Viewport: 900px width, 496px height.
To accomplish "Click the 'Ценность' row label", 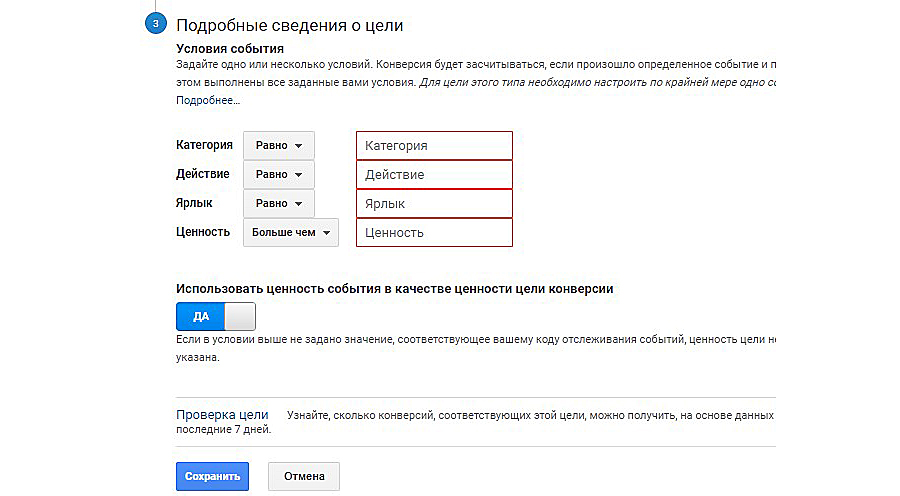I will pos(203,232).
